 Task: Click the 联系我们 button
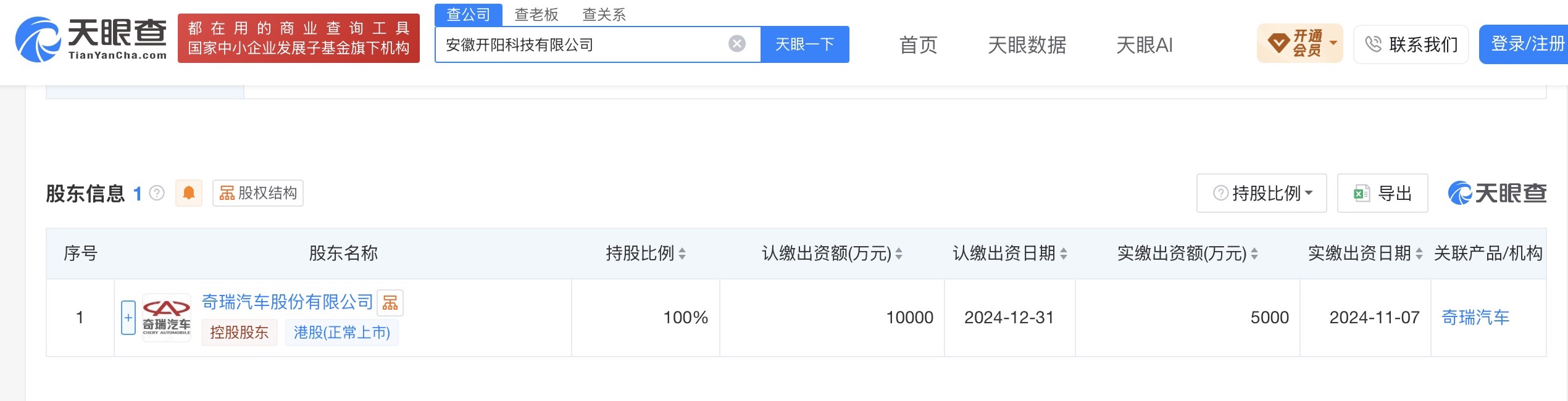[x=1411, y=44]
